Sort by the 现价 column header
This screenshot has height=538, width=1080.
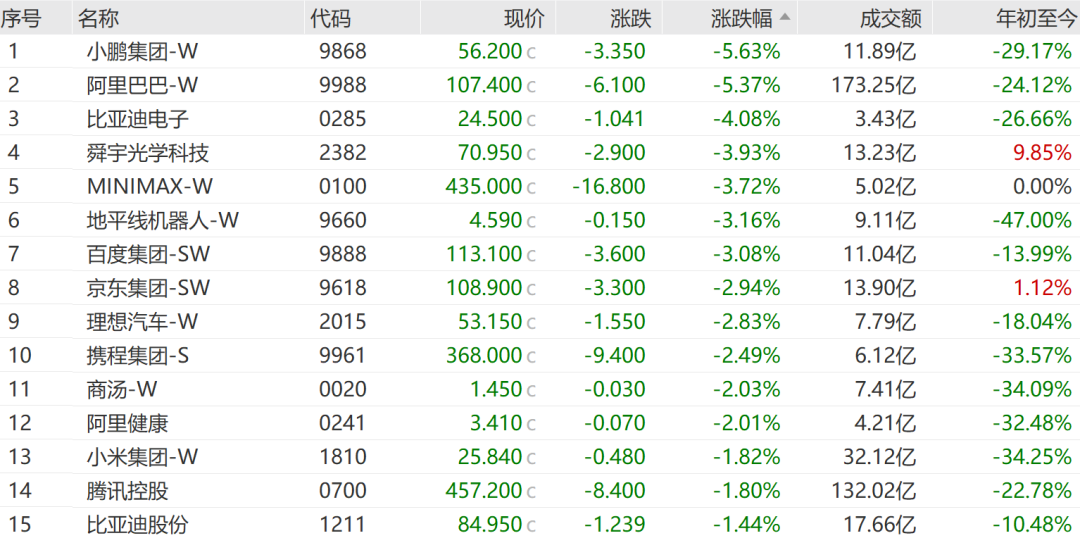[525, 19]
